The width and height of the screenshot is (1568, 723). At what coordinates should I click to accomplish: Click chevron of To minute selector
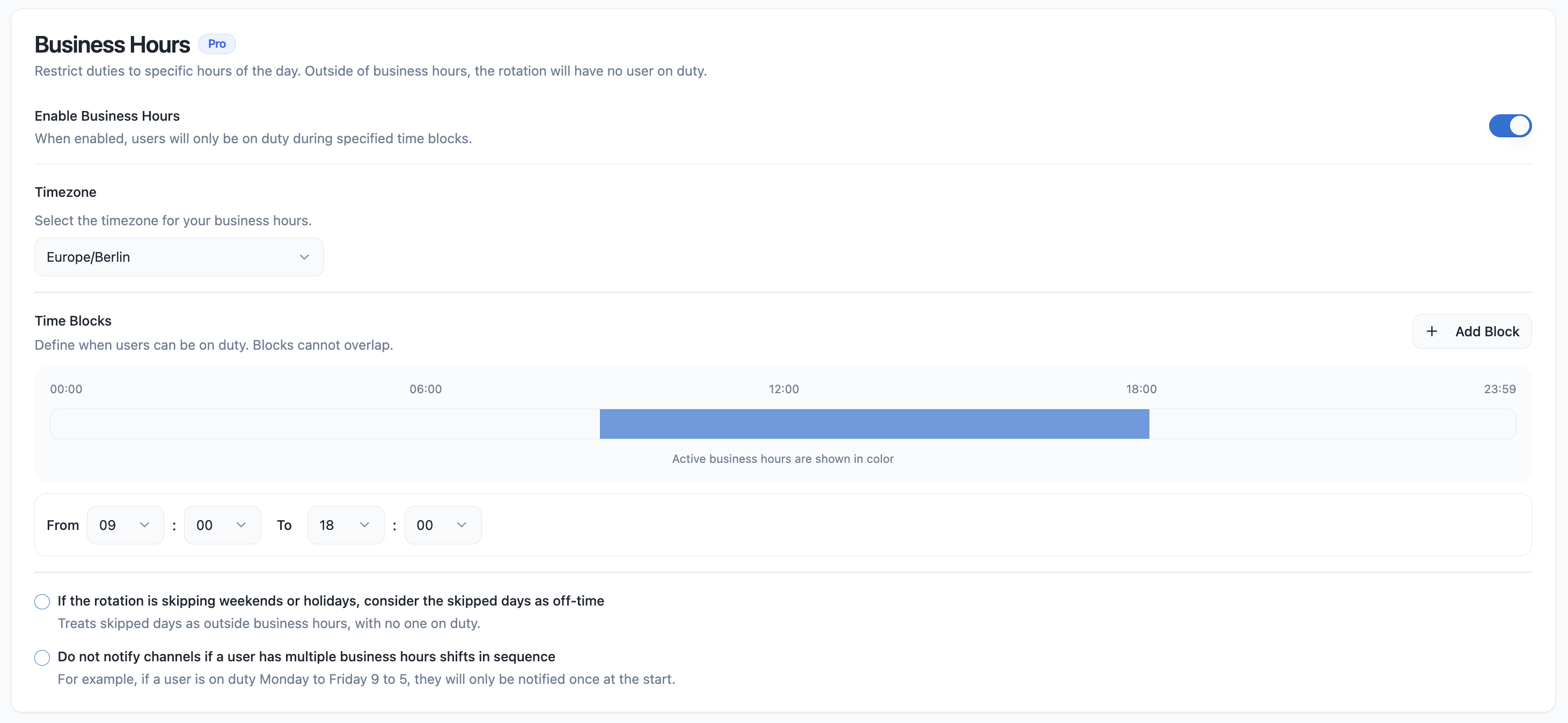461,525
